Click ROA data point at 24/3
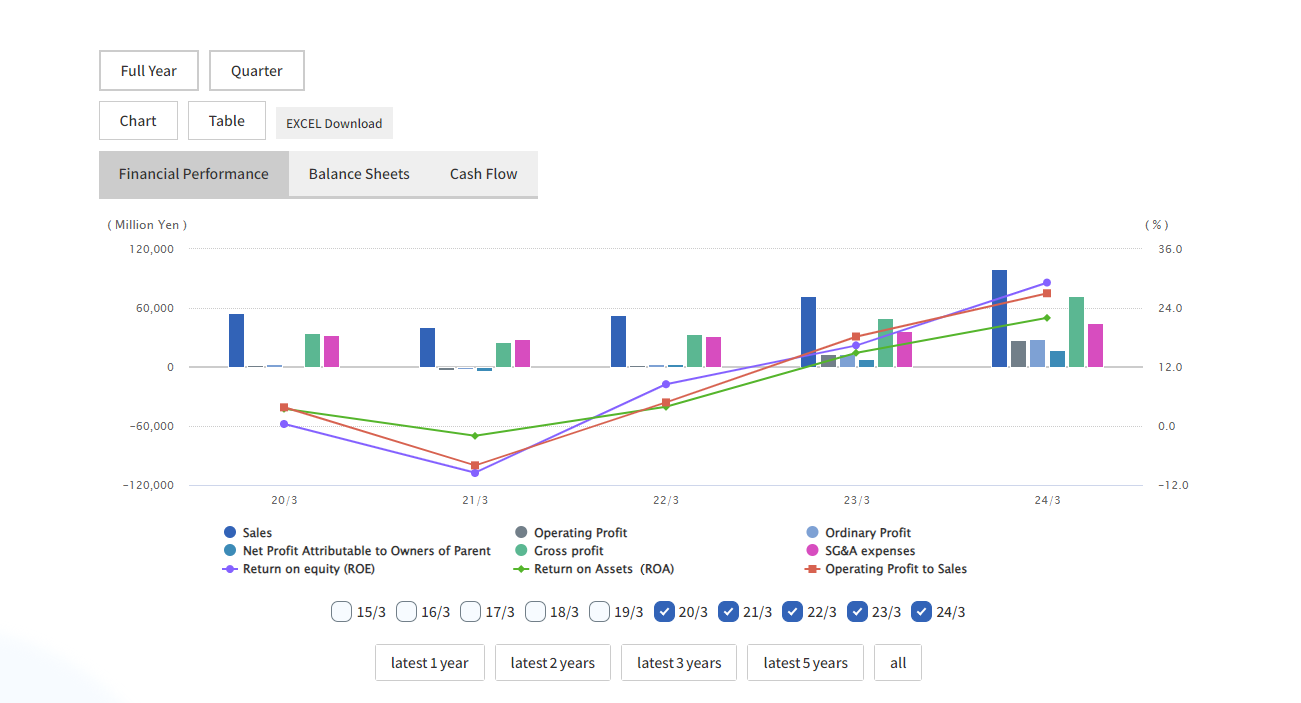Screen dimensions: 1301x703 point(1047,318)
